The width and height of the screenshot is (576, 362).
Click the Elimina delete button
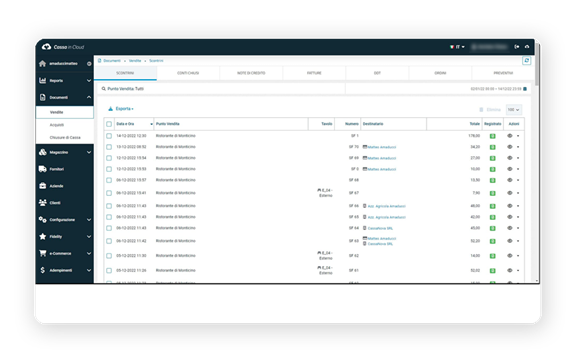[490, 110]
